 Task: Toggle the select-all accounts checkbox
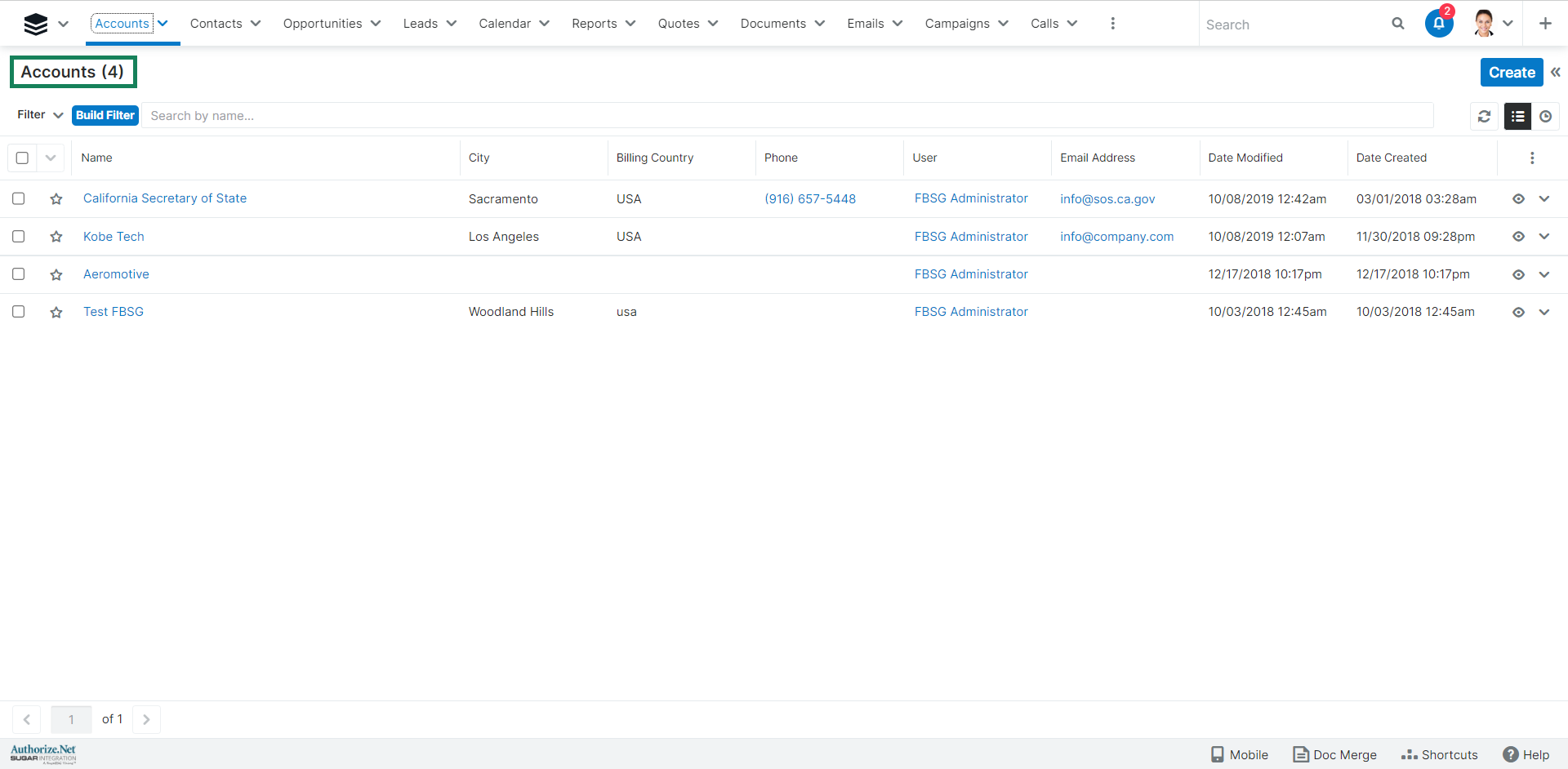tap(23, 158)
